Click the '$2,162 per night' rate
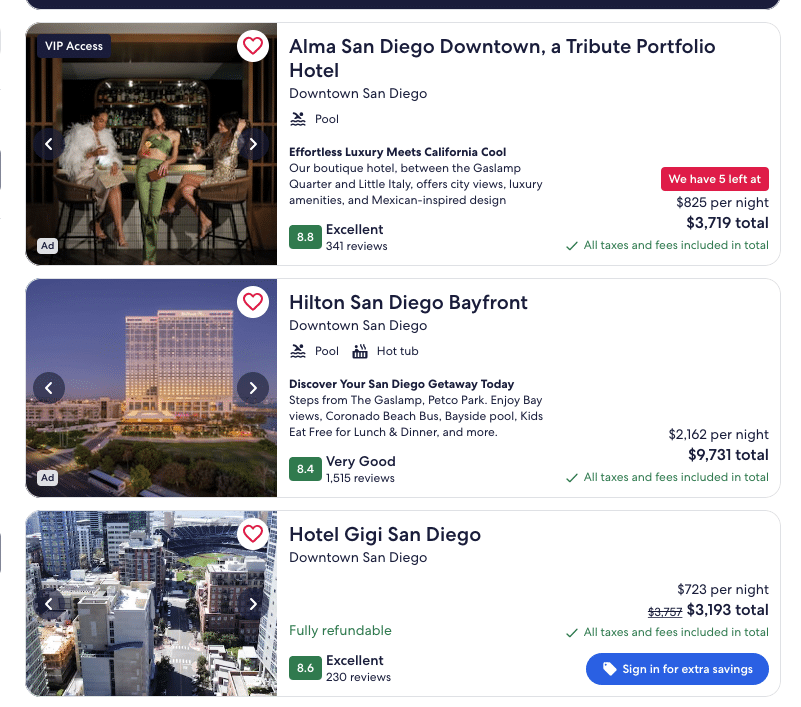Viewport: 801px width, 707px height. click(x=719, y=434)
